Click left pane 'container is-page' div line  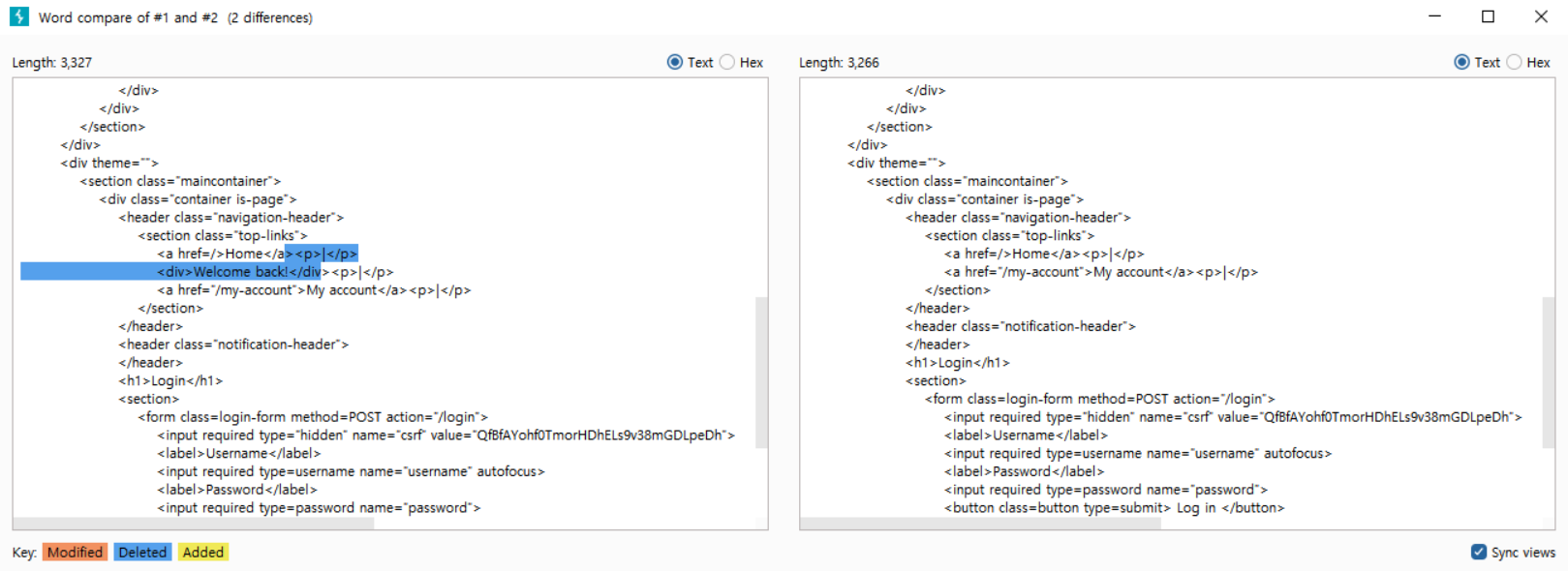pyautogui.click(x=198, y=199)
